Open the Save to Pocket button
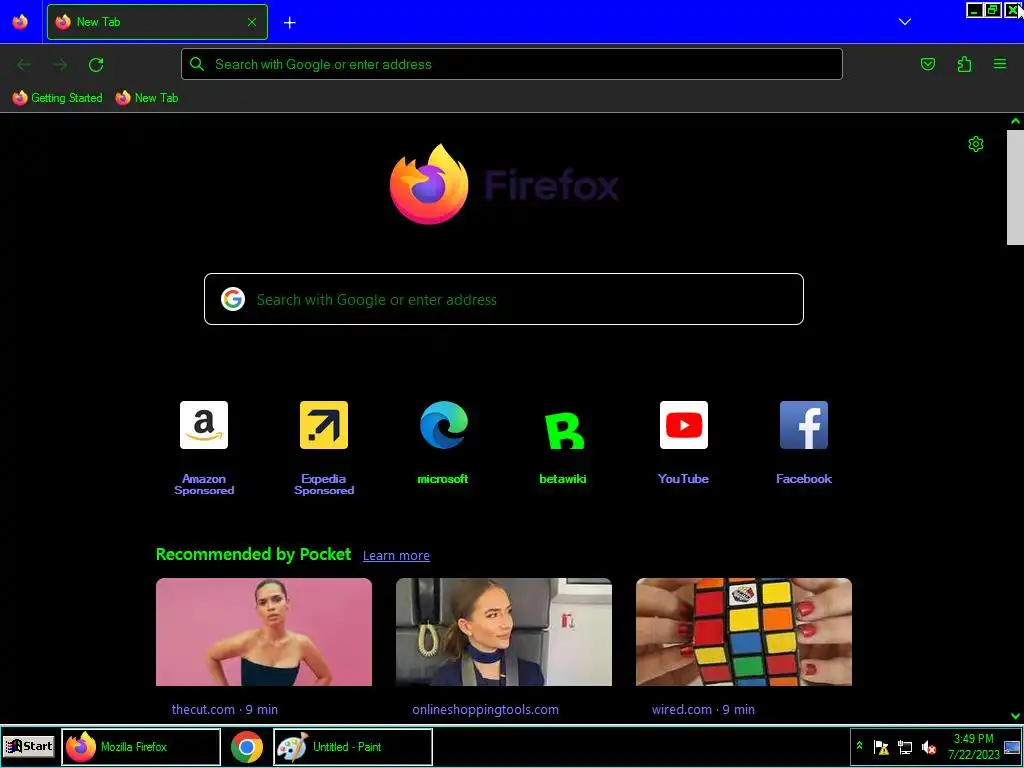The image size is (1024, 768). coord(927,64)
